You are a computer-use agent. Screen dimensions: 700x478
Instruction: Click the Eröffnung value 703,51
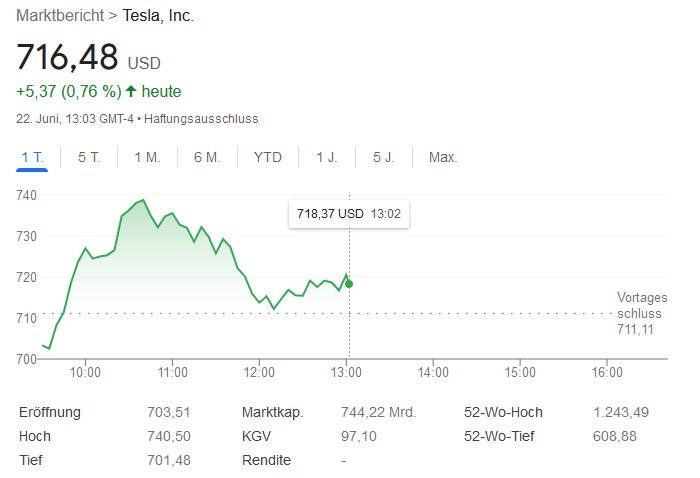[x=168, y=412]
